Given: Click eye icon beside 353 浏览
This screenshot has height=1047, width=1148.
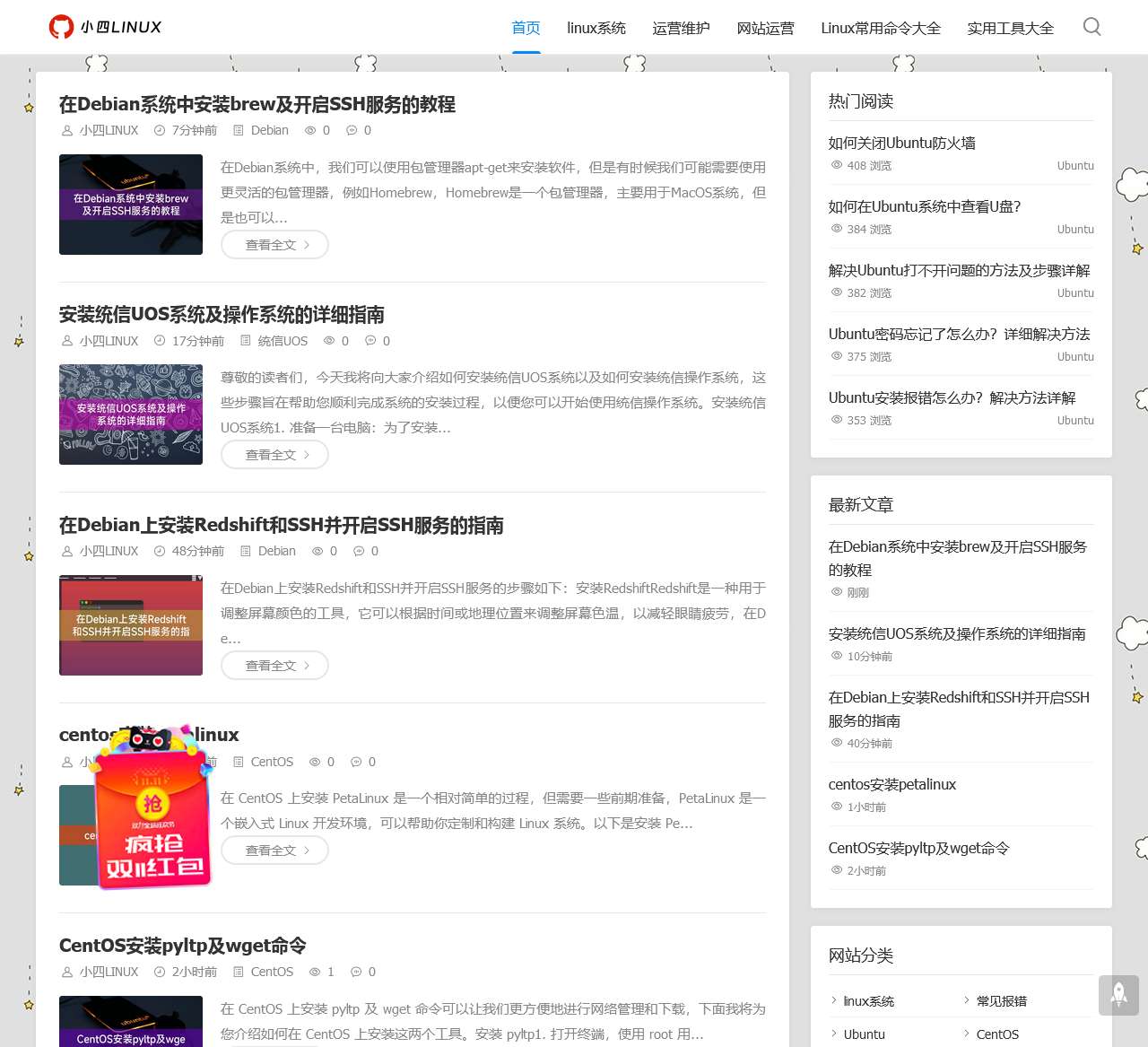Looking at the screenshot, I should coord(837,420).
